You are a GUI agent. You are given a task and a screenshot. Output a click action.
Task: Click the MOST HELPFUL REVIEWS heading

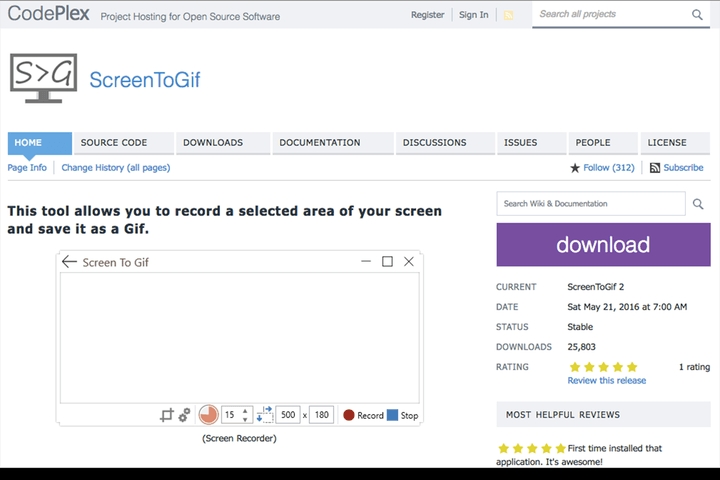562,415
